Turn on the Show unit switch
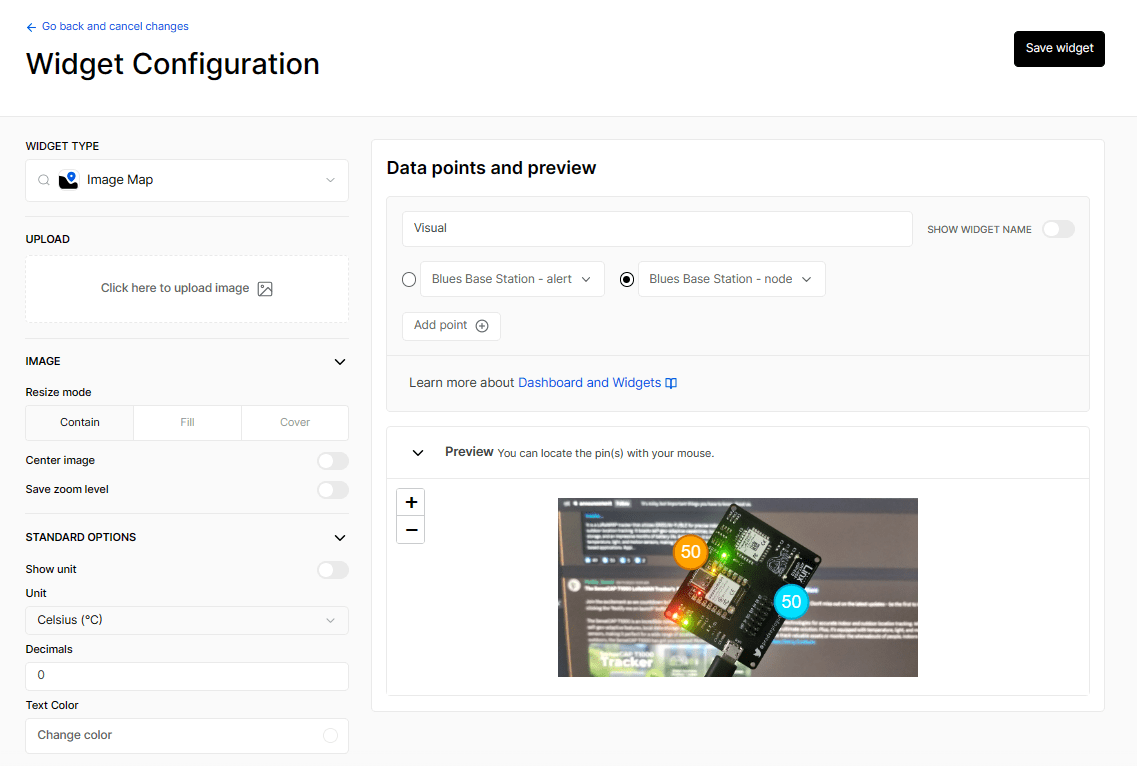 tap(333, 569)
